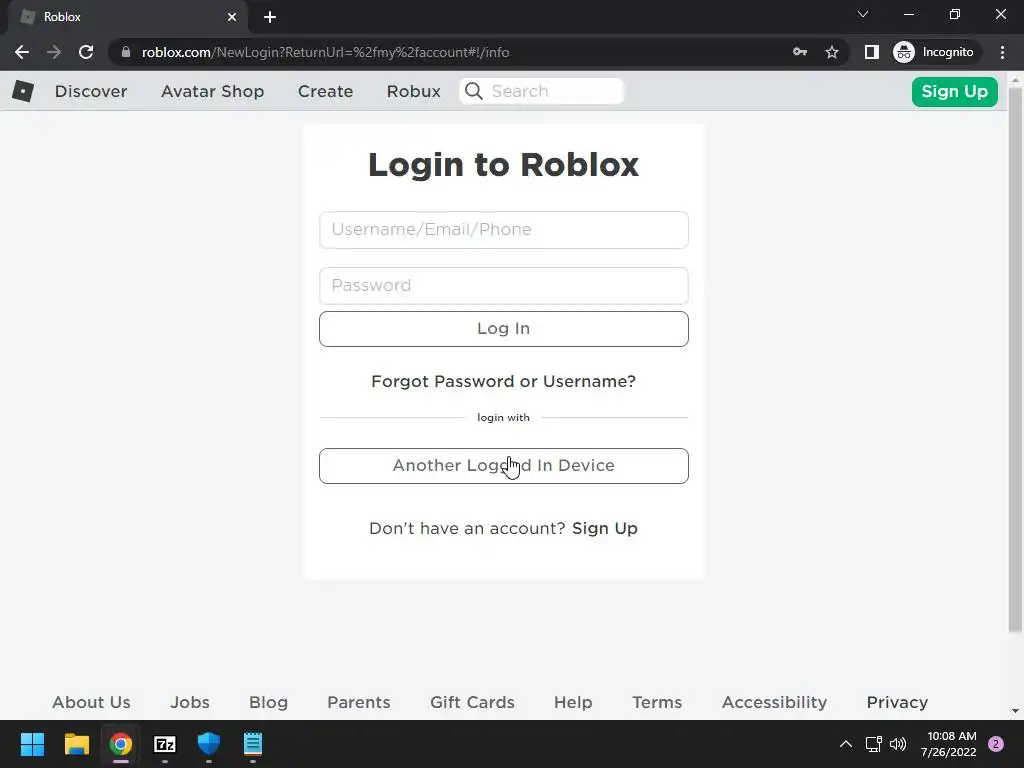Click the network icon in system tray
This screenshot has width=1024, height=768.
pyautogui.click(x=873, y=744)
